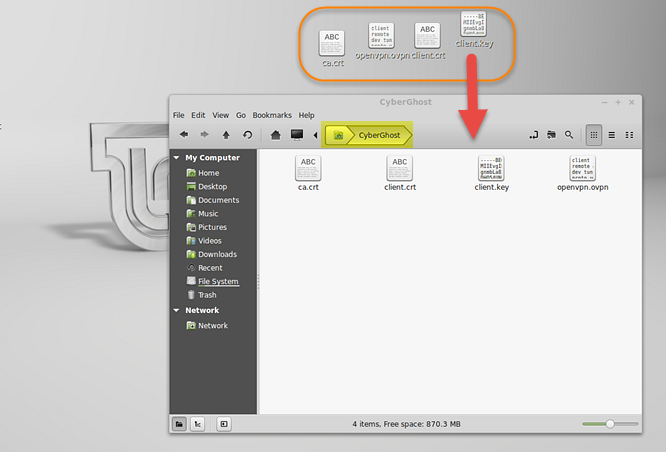
Task: Select client.crt file in CyberGhost folder
Action: pyautogui.click(x=400, y=173)
